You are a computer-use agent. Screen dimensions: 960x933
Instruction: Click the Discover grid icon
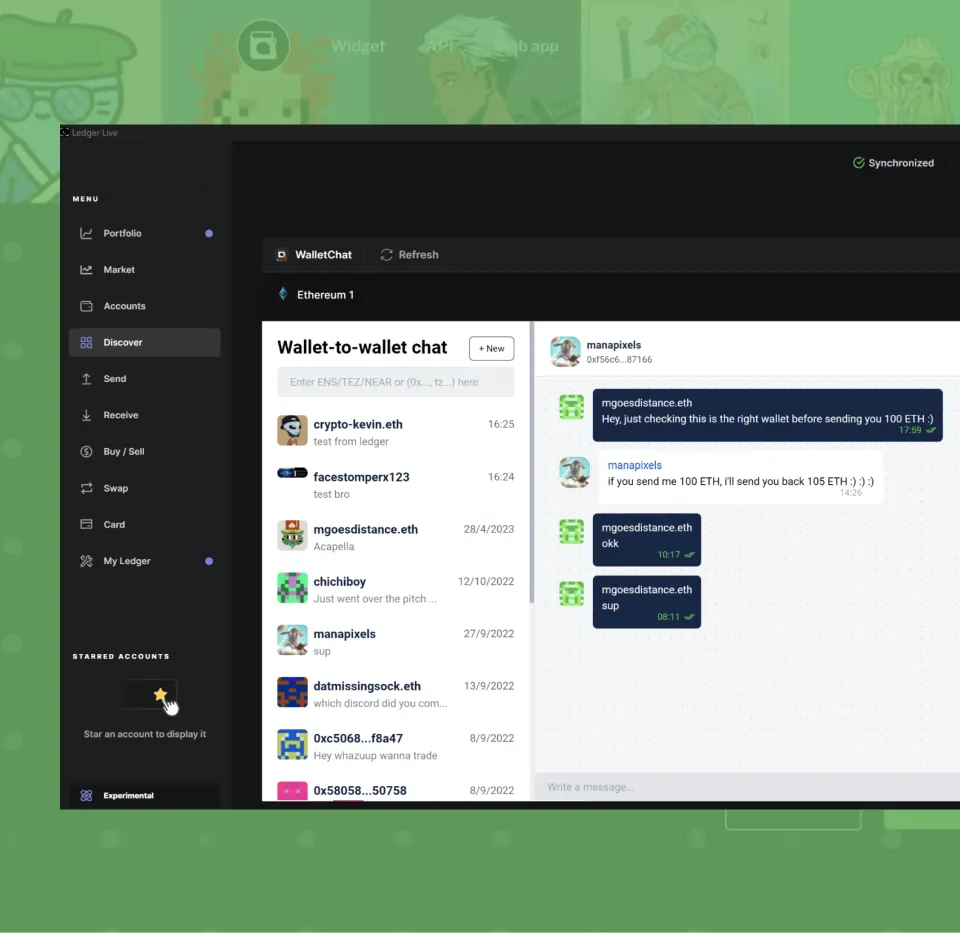click(86, 342)
